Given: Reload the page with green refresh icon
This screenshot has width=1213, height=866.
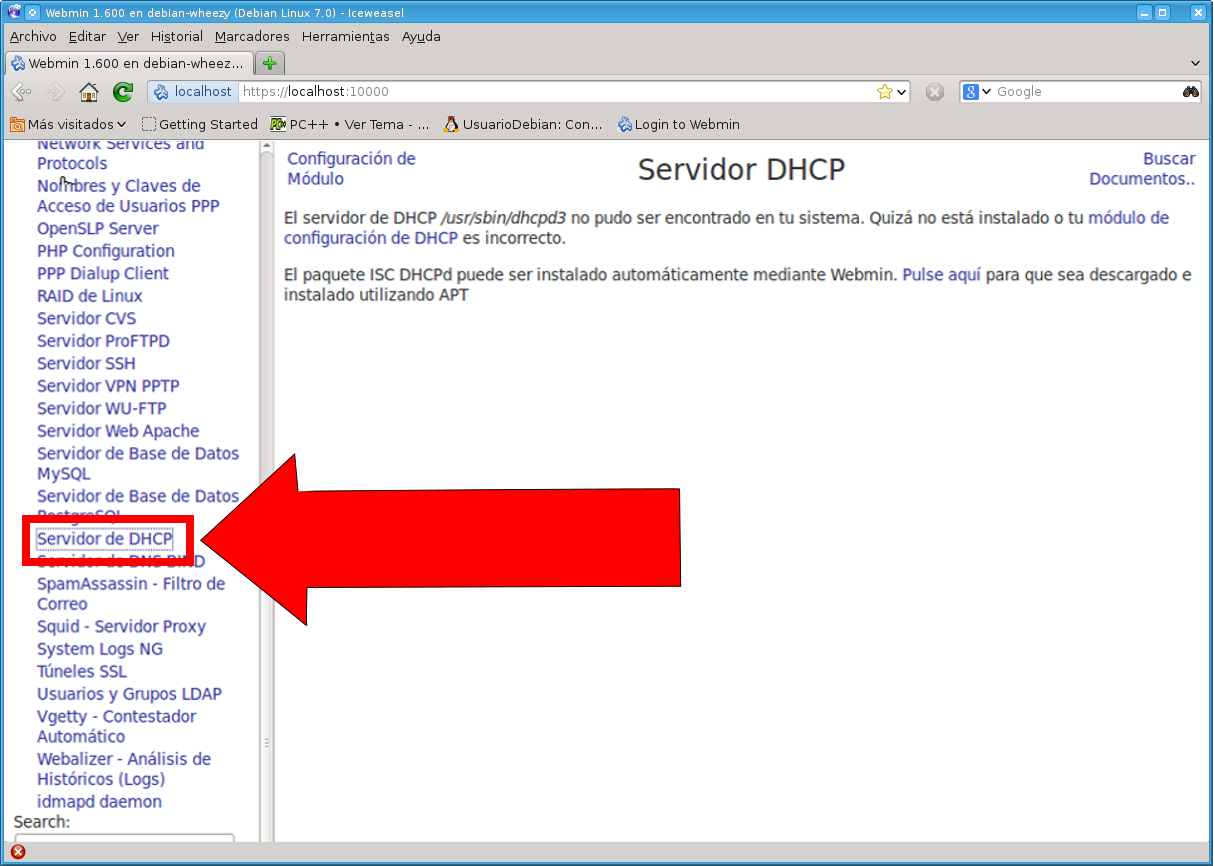Looking at the screenshot, I should pos(123,92).
